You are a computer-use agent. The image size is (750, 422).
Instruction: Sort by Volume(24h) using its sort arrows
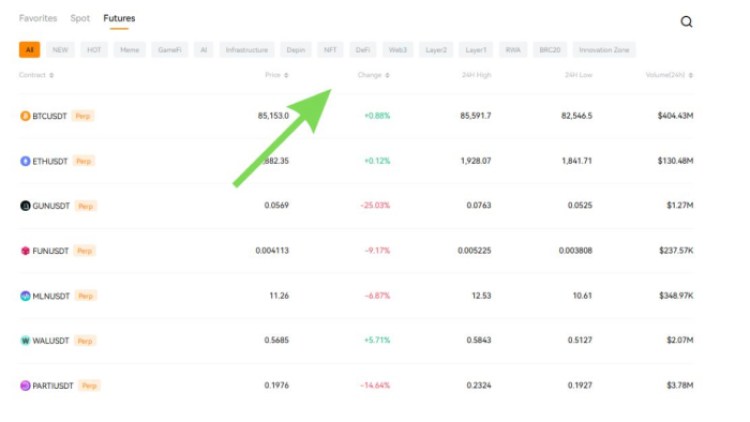(691, 75)
